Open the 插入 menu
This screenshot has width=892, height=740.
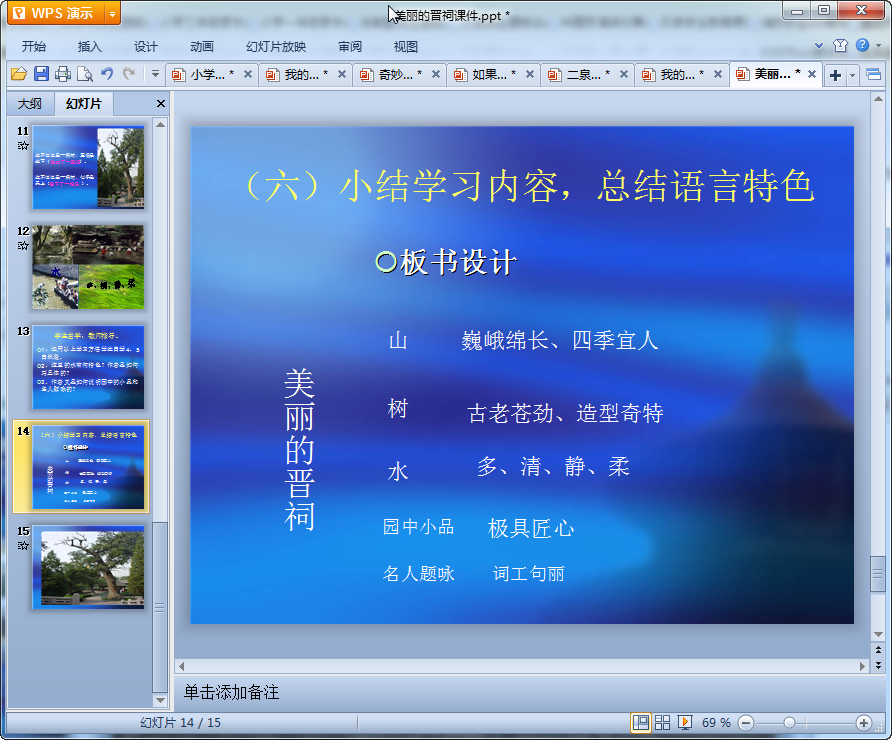point(89,47)
